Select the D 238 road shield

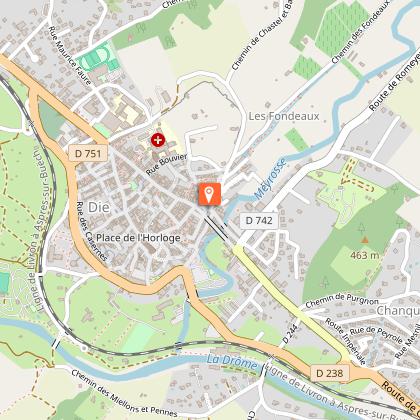pos(330,373)
